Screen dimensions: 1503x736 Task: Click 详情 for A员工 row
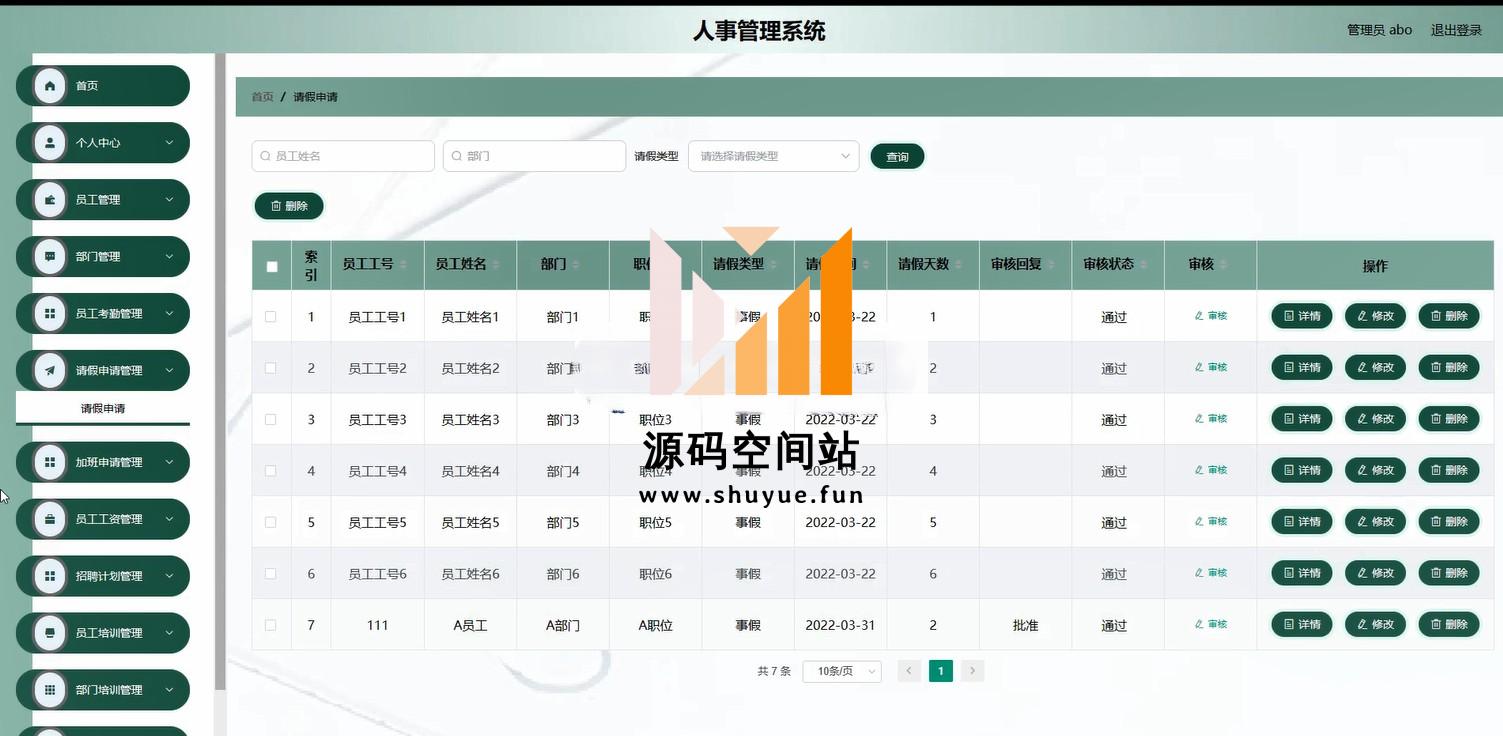[x=1302, y=624]
